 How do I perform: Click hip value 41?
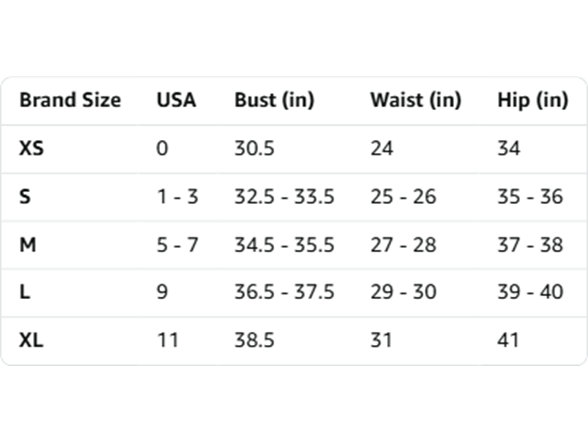coord(508,340)
